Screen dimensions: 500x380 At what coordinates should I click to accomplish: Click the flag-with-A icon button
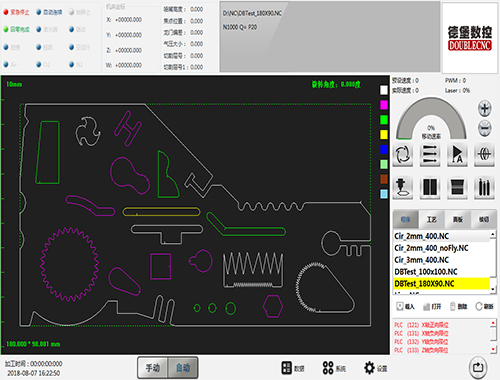[x=457, y=155]
